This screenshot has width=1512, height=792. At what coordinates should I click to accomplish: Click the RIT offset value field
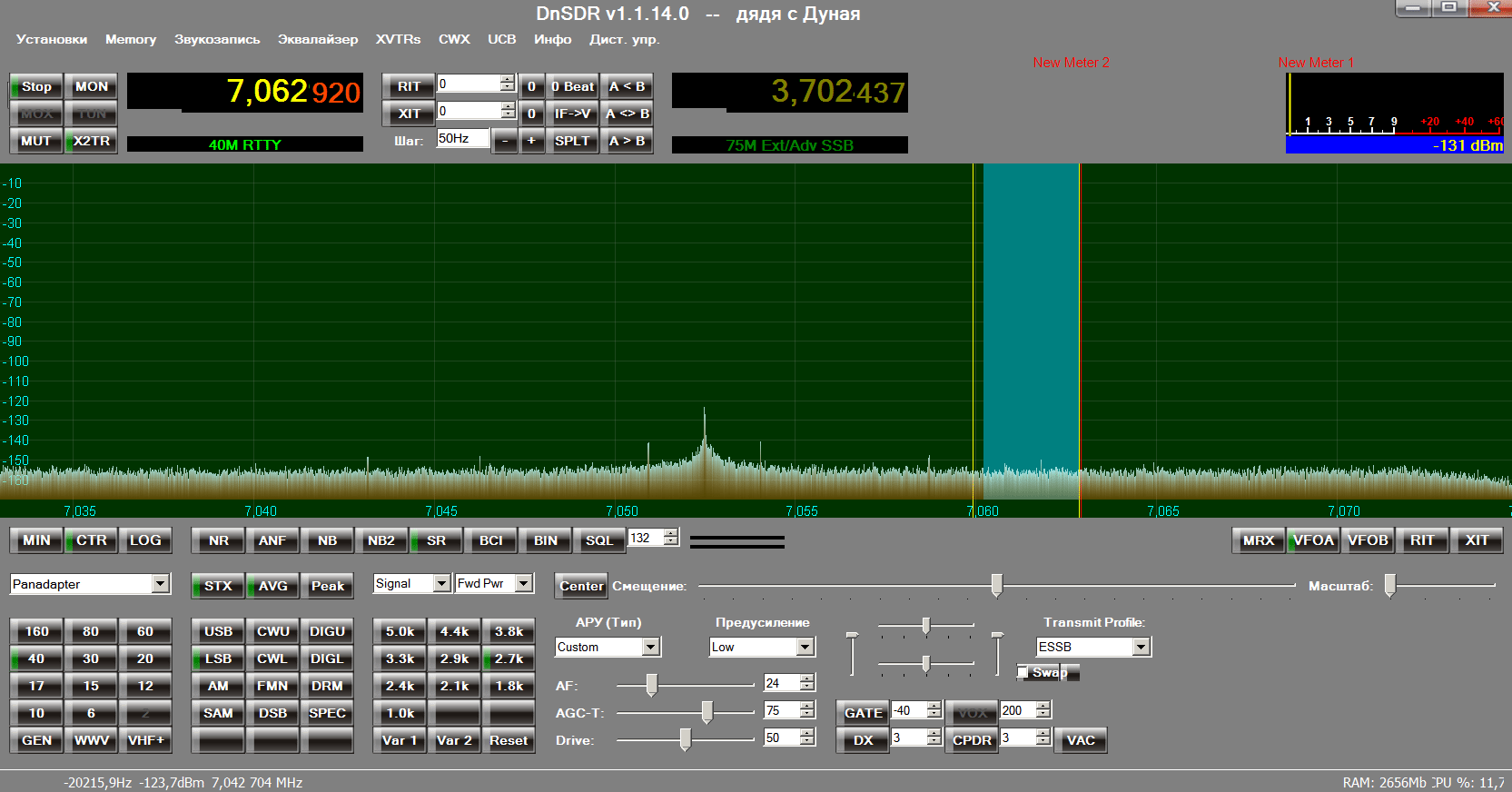click(468, 84)
